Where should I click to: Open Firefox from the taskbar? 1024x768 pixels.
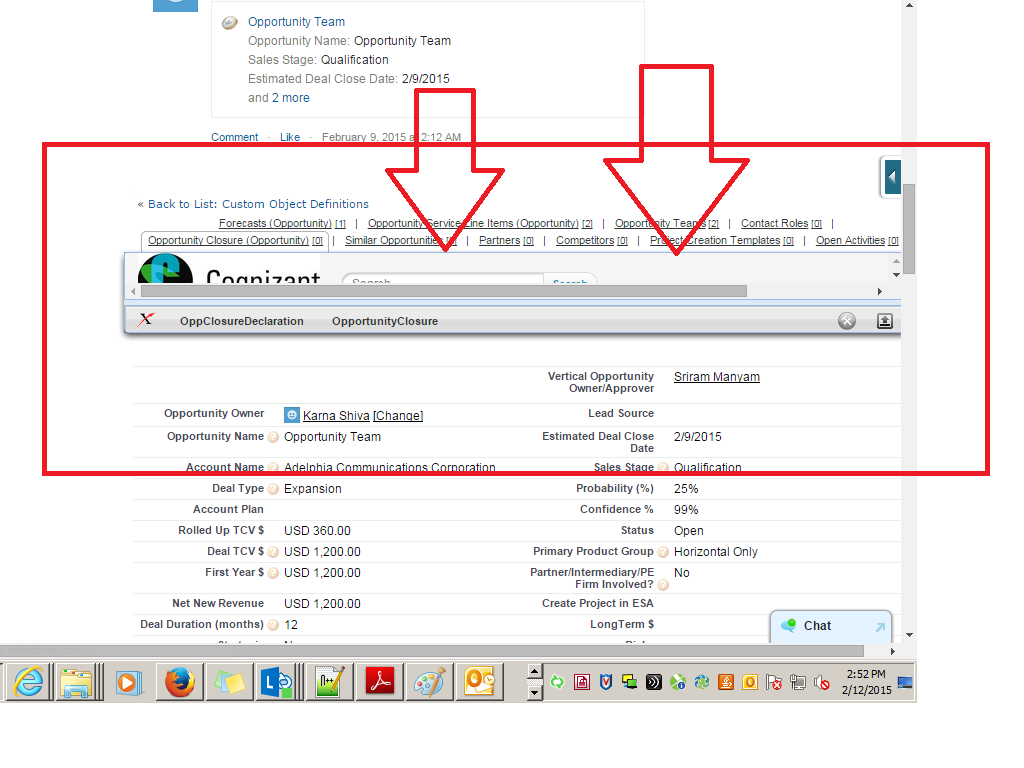(x=180, y=682)
